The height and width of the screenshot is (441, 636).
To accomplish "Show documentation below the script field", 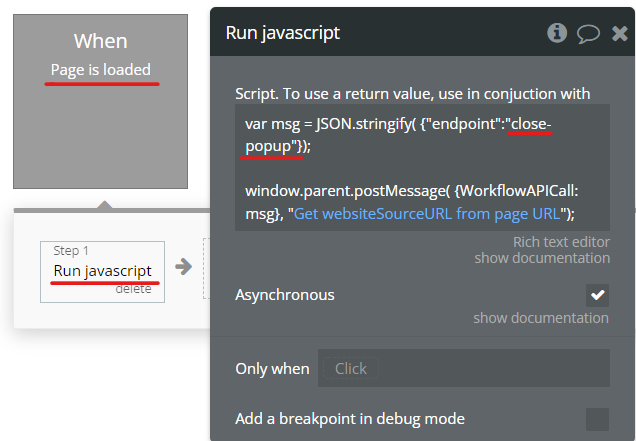I will (542, 258).
